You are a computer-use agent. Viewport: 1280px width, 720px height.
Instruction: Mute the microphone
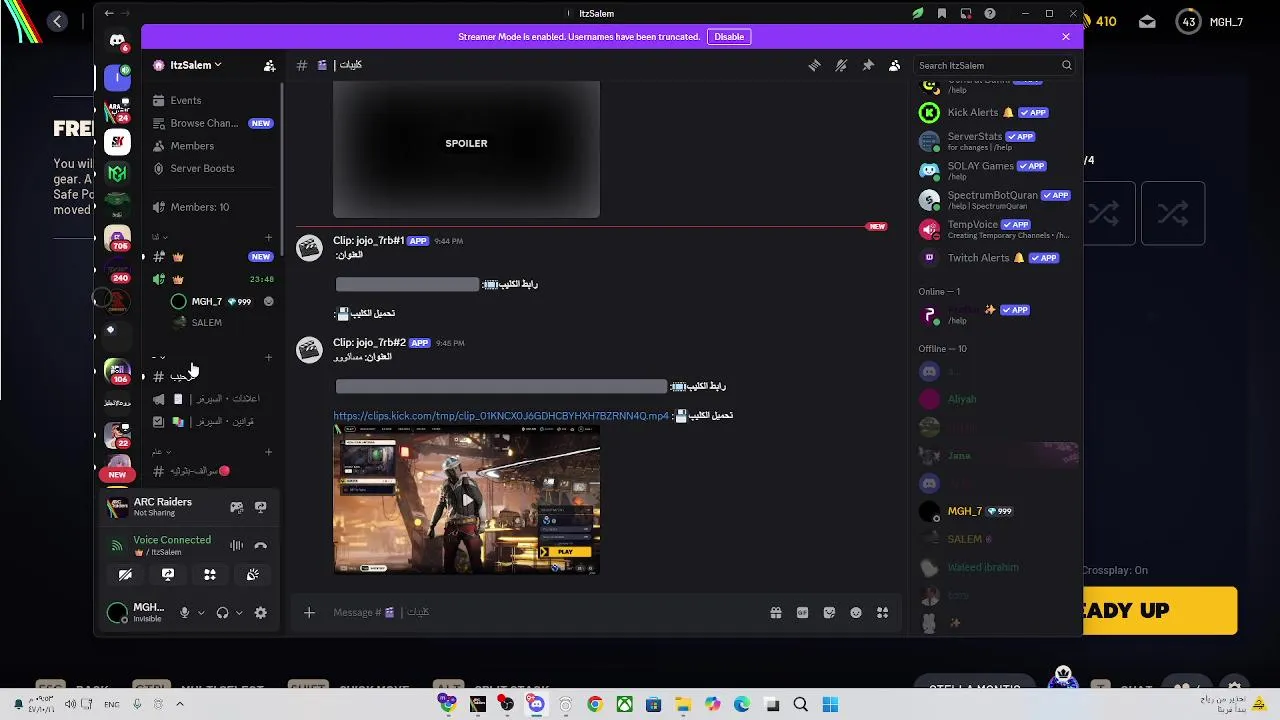[x=184, y=612]
